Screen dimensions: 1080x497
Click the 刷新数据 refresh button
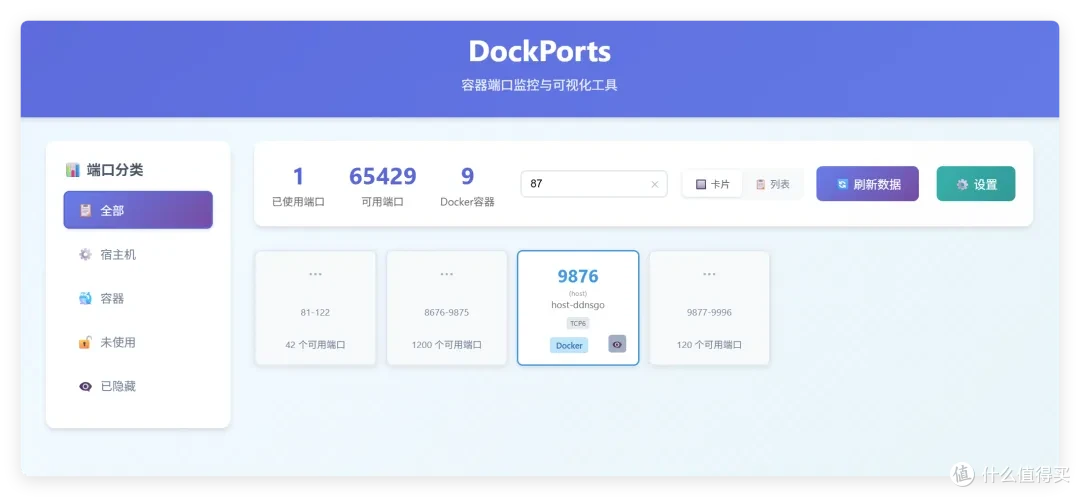tap(867, 184)
